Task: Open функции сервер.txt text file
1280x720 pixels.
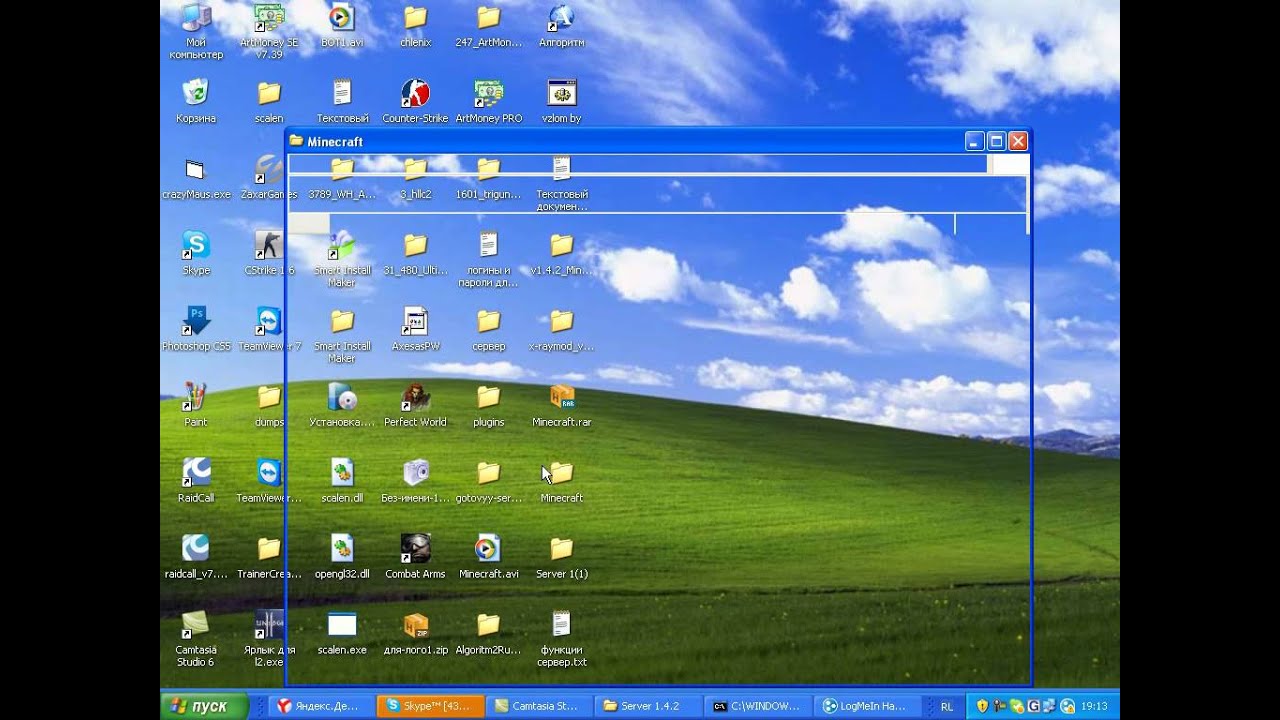Action: [x=562, y=638]
